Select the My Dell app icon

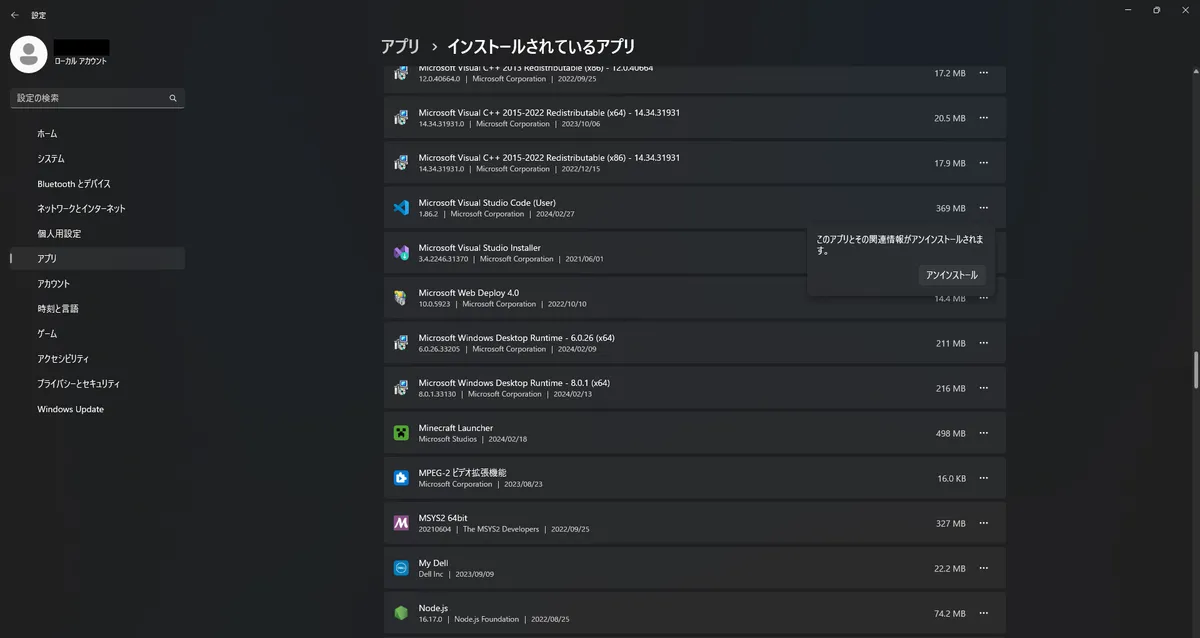point(401,567)
